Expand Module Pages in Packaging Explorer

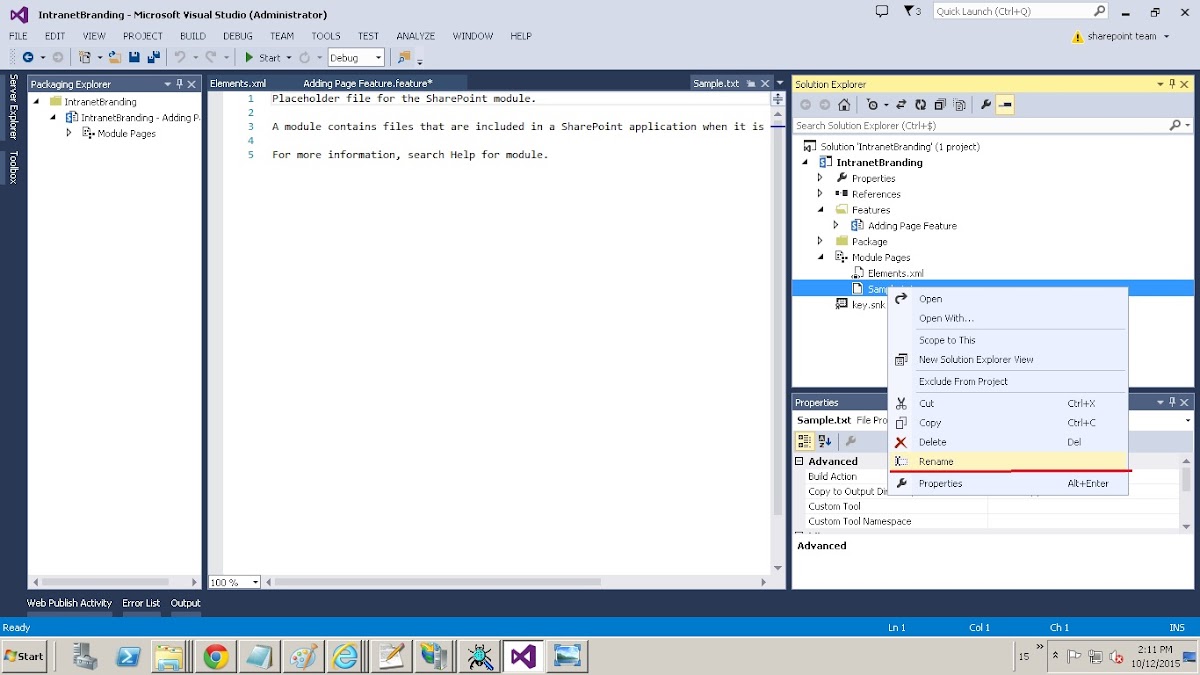click(69, 133)
